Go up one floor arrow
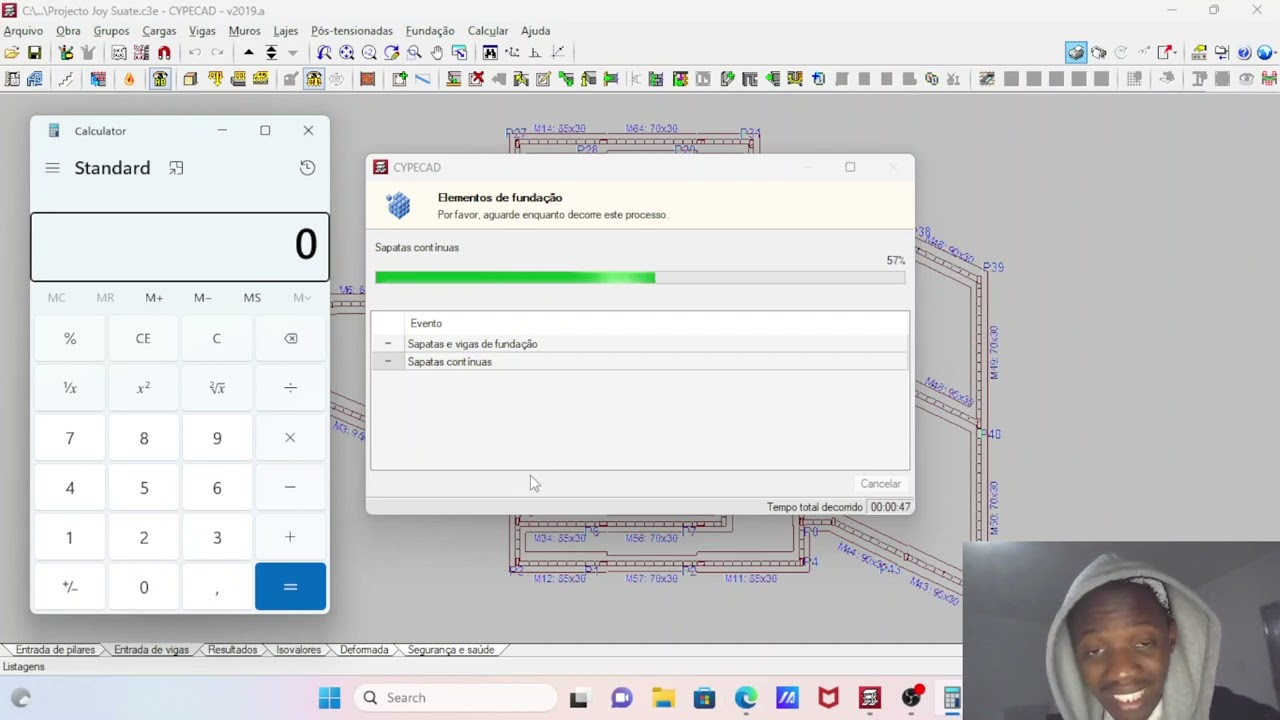 click(x=249, y=53)
